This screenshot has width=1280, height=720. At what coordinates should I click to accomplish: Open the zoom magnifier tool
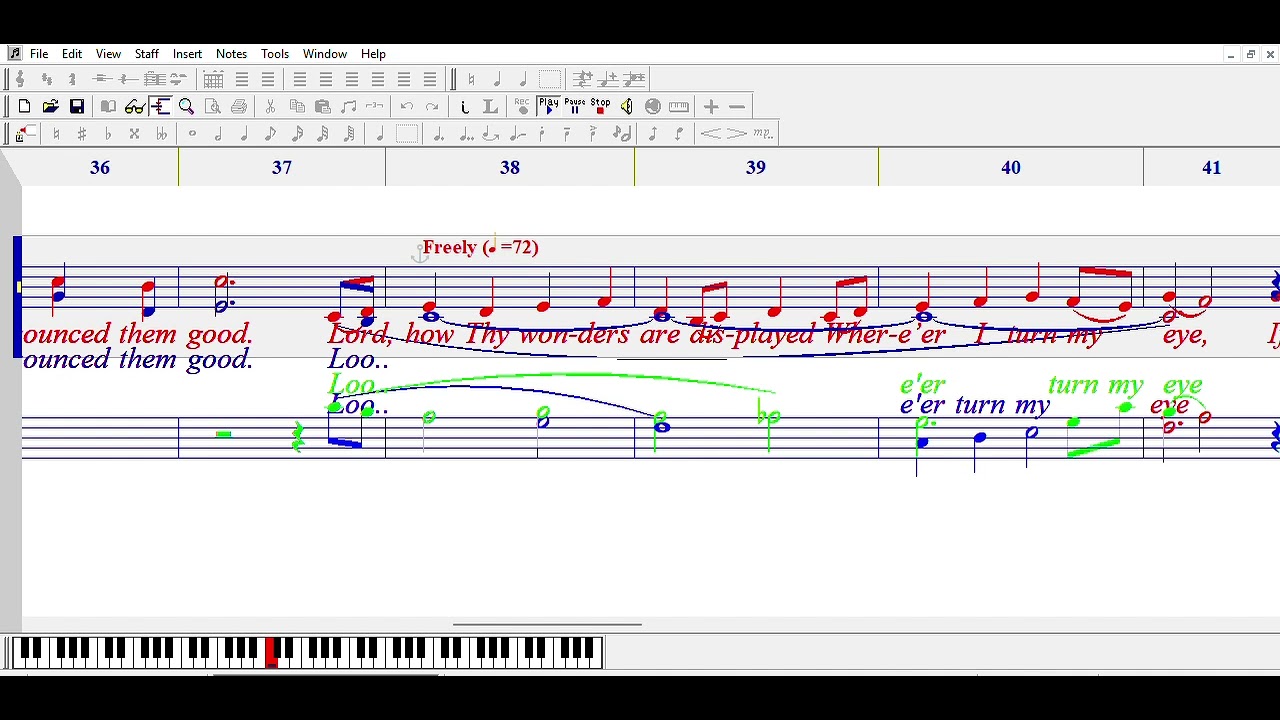click(186, 106)
